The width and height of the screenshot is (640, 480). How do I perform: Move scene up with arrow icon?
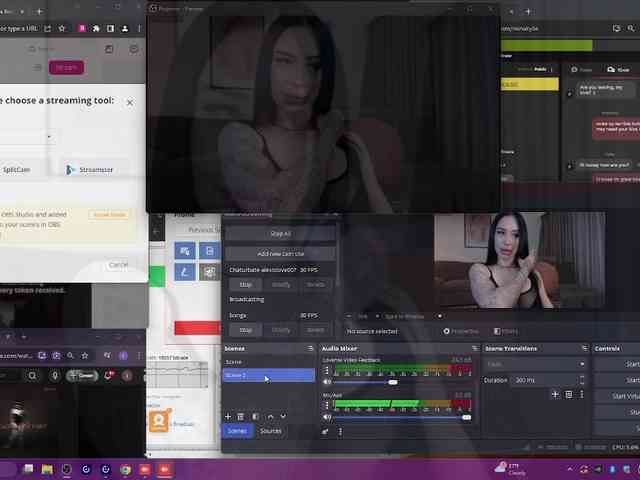click(270, 416)
